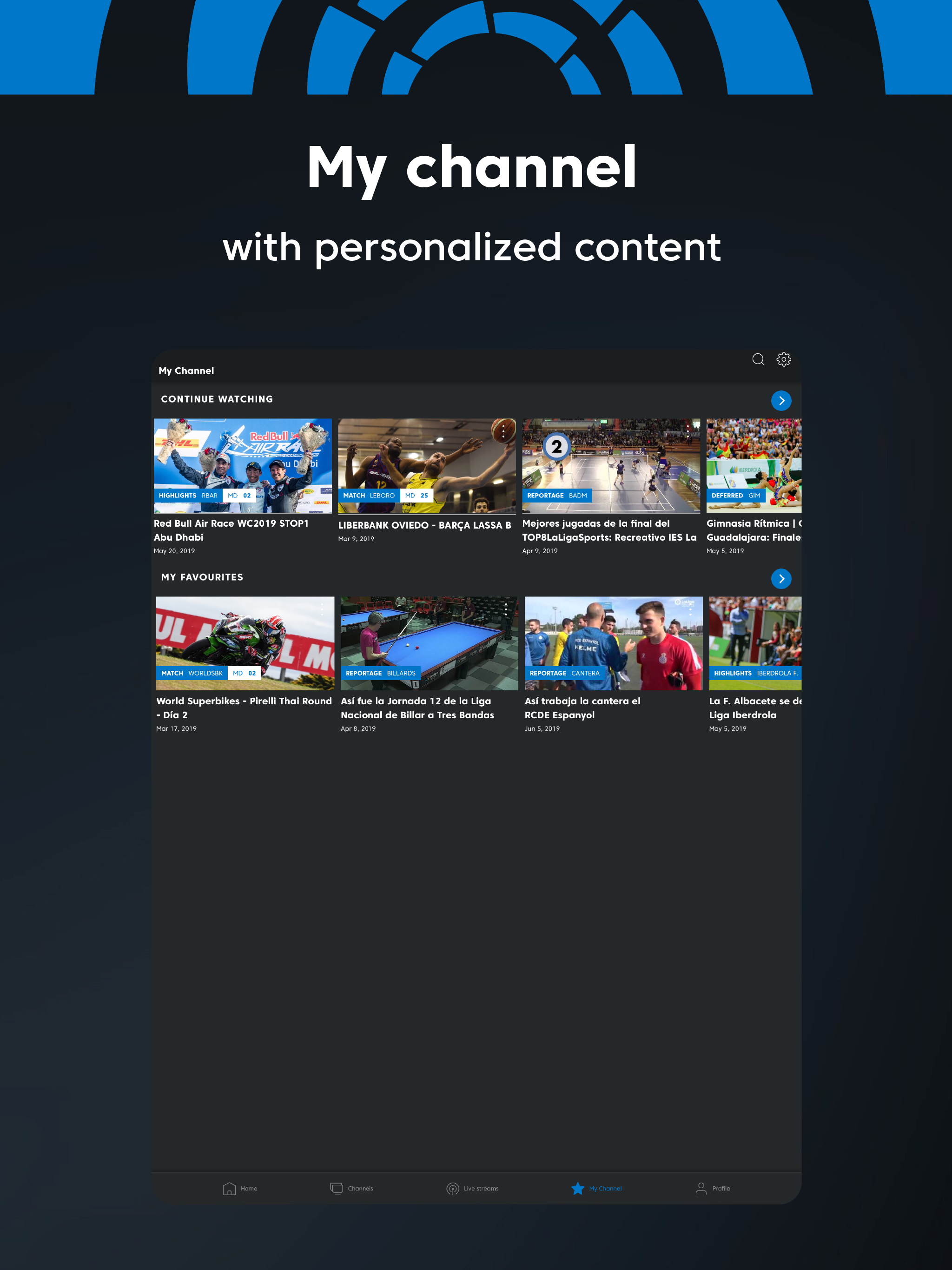
Task: Switch to Channels tab label
Action: pos(361,1189)
